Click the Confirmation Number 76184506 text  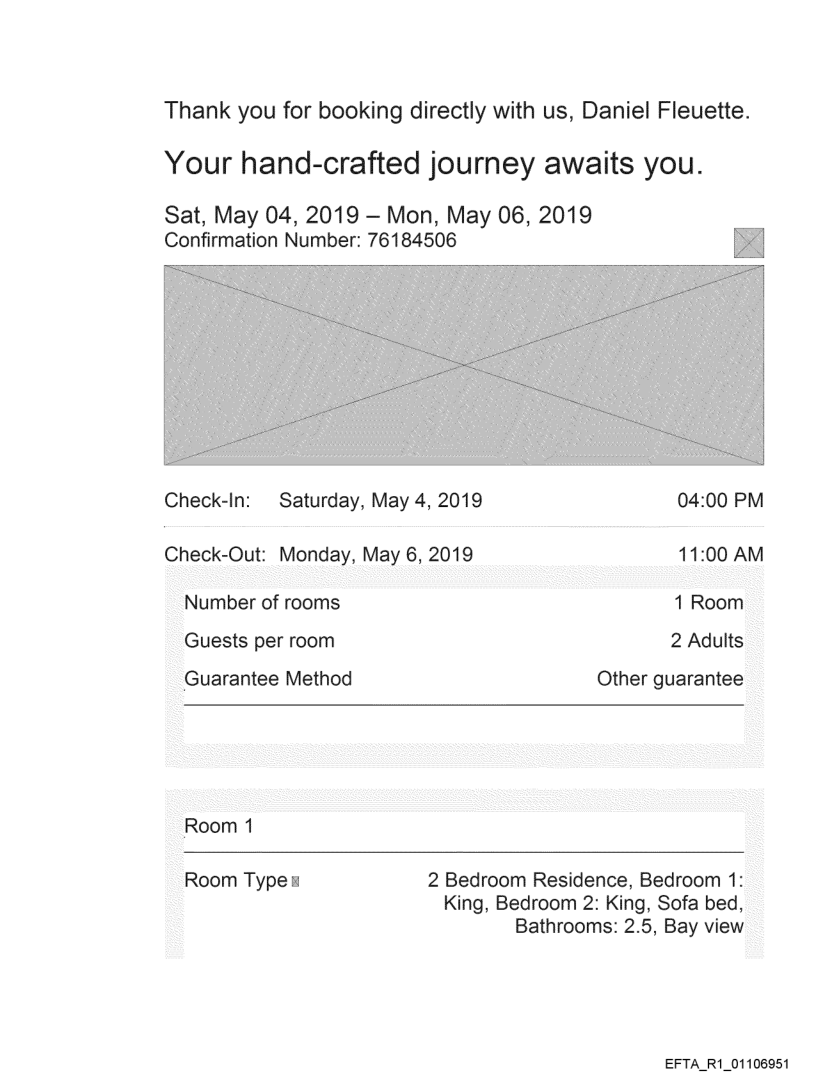coord(312,240)
